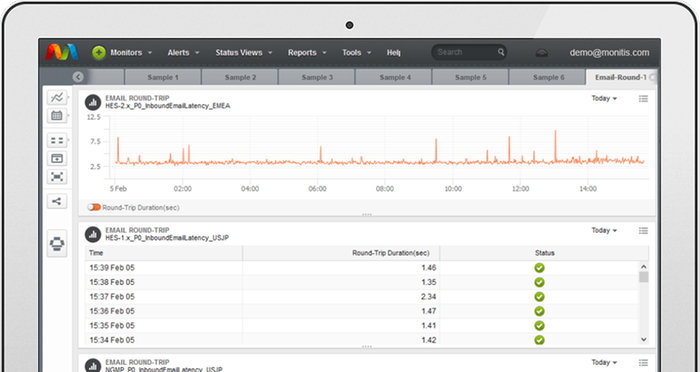The image size is (700, 372).
Task: Open the HES-1.x USJP module list menu icon
Action: pos(643,231)
